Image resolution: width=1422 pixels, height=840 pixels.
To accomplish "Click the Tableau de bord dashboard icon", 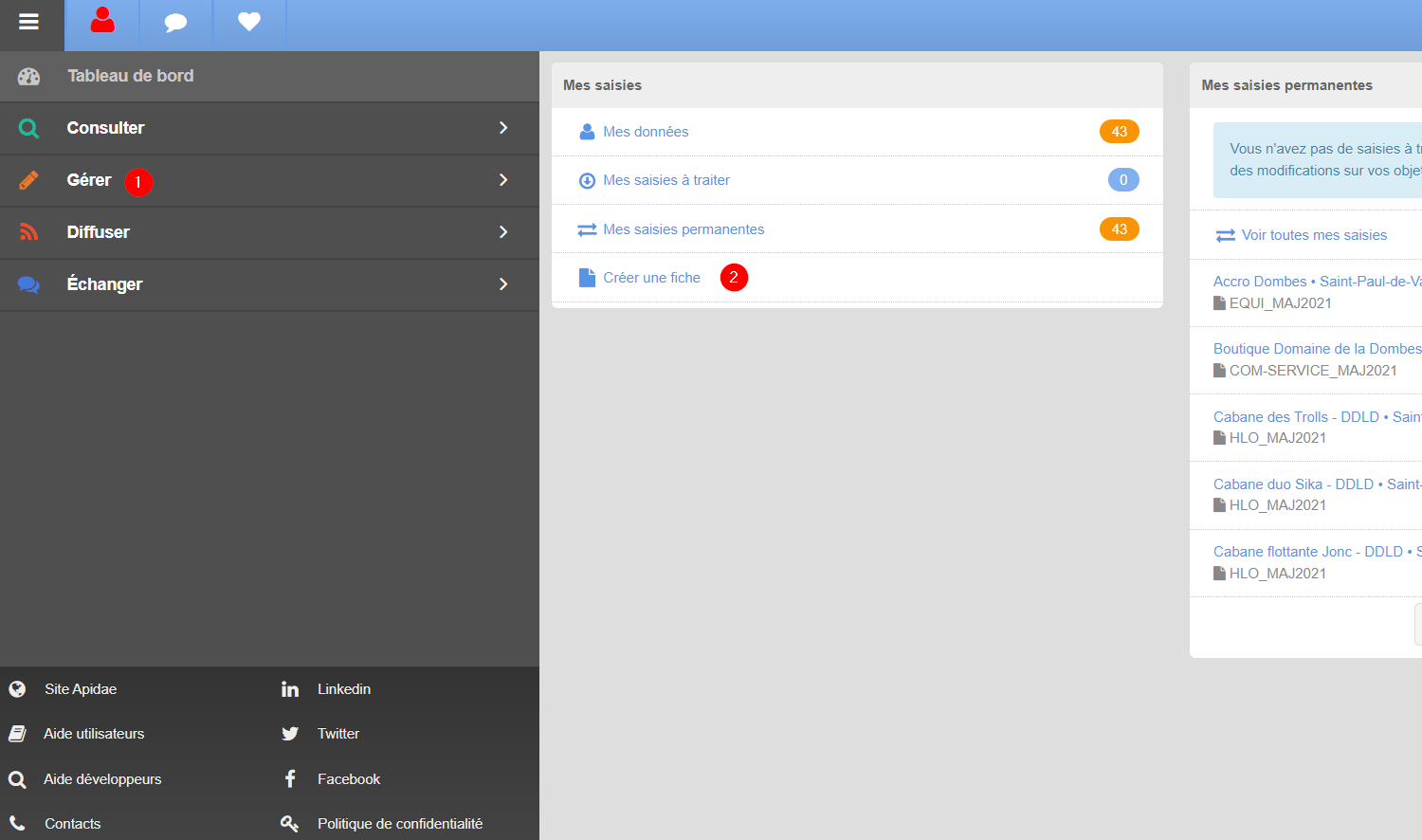I will [x=29, y=77].
